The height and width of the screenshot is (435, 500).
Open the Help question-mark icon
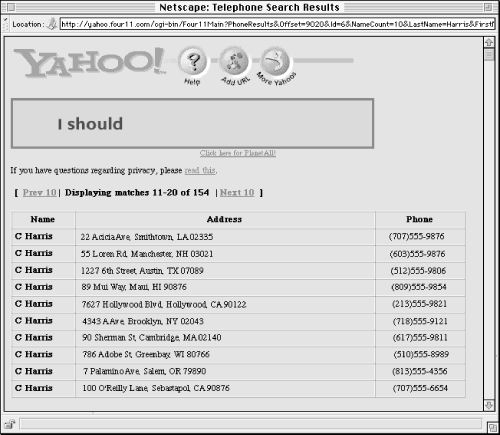click(193, 62)
